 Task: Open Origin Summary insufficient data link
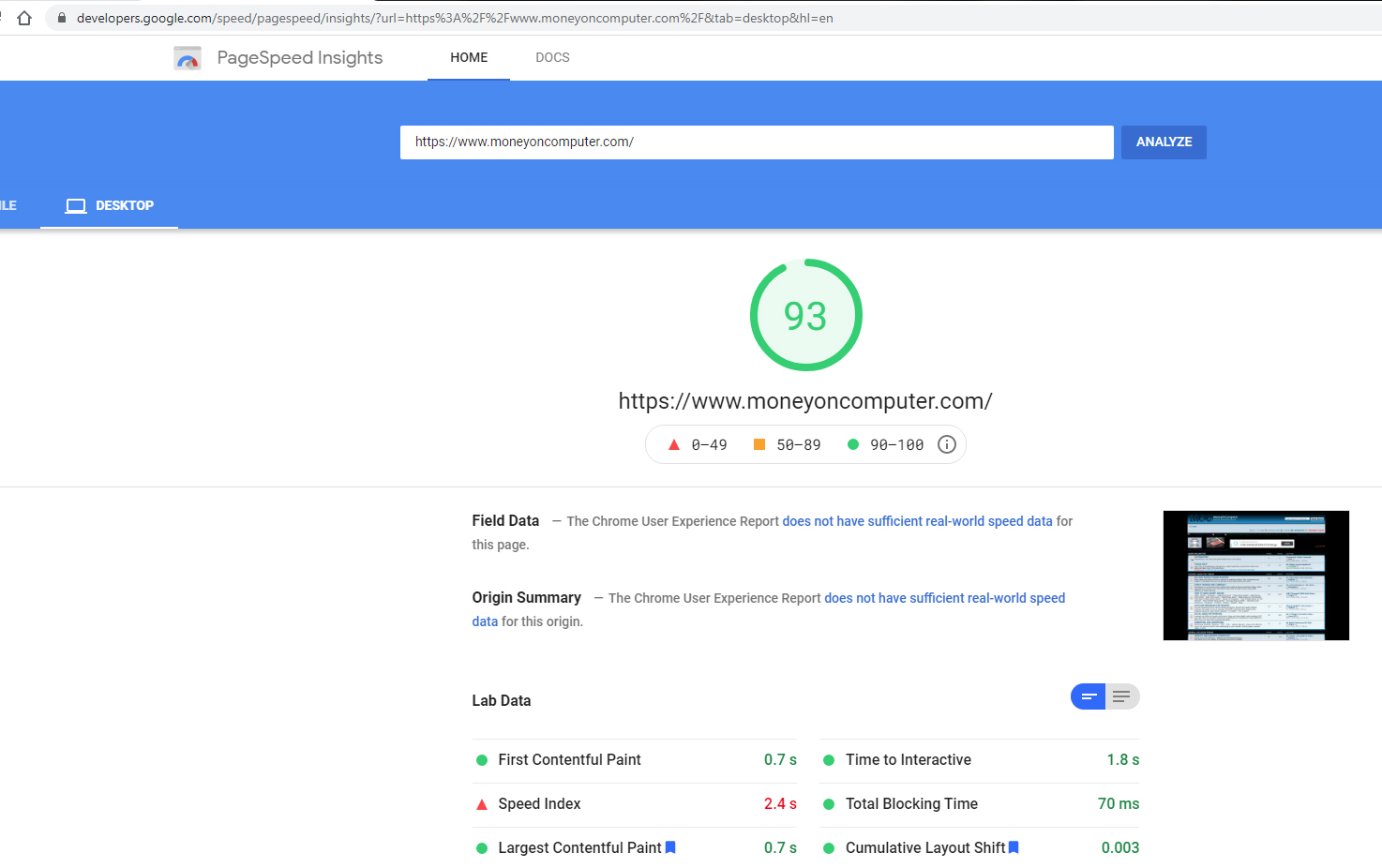[944, 598]
